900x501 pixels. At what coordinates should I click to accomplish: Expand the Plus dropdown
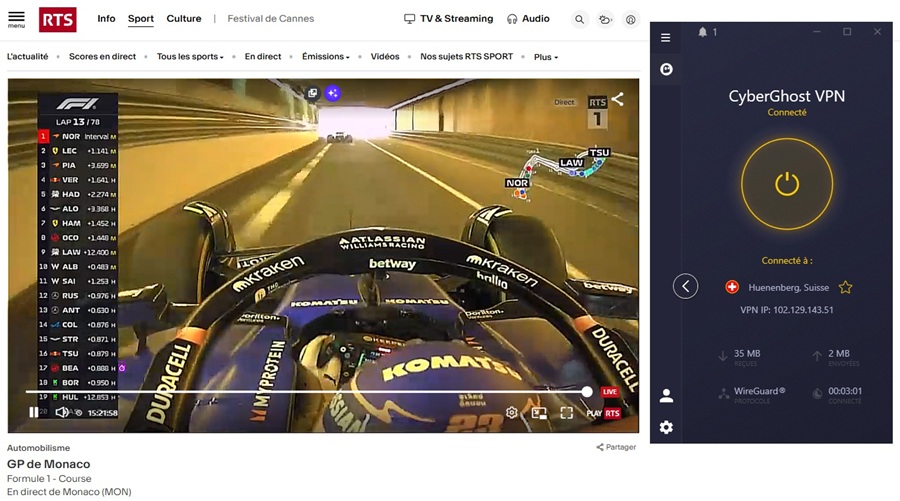point(546,57)
